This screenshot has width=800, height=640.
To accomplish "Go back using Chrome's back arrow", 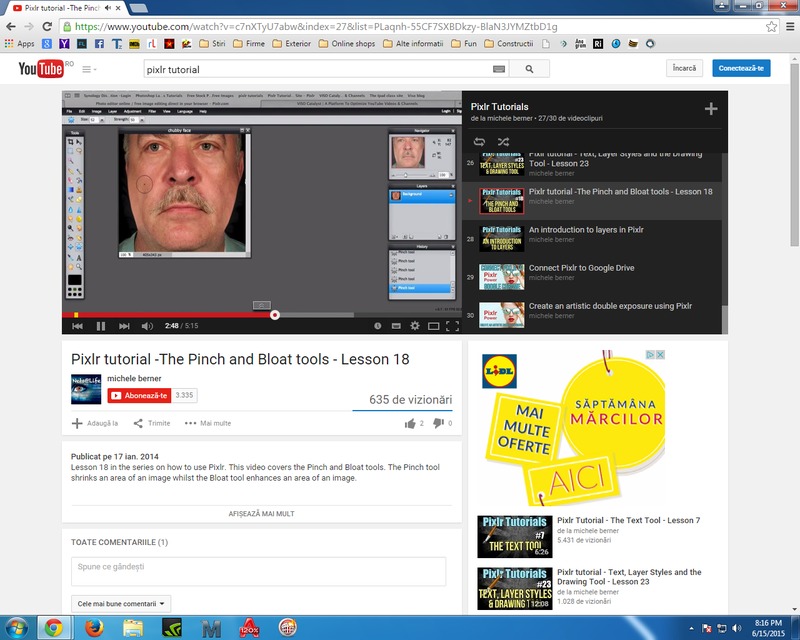I will coord(11,27).
